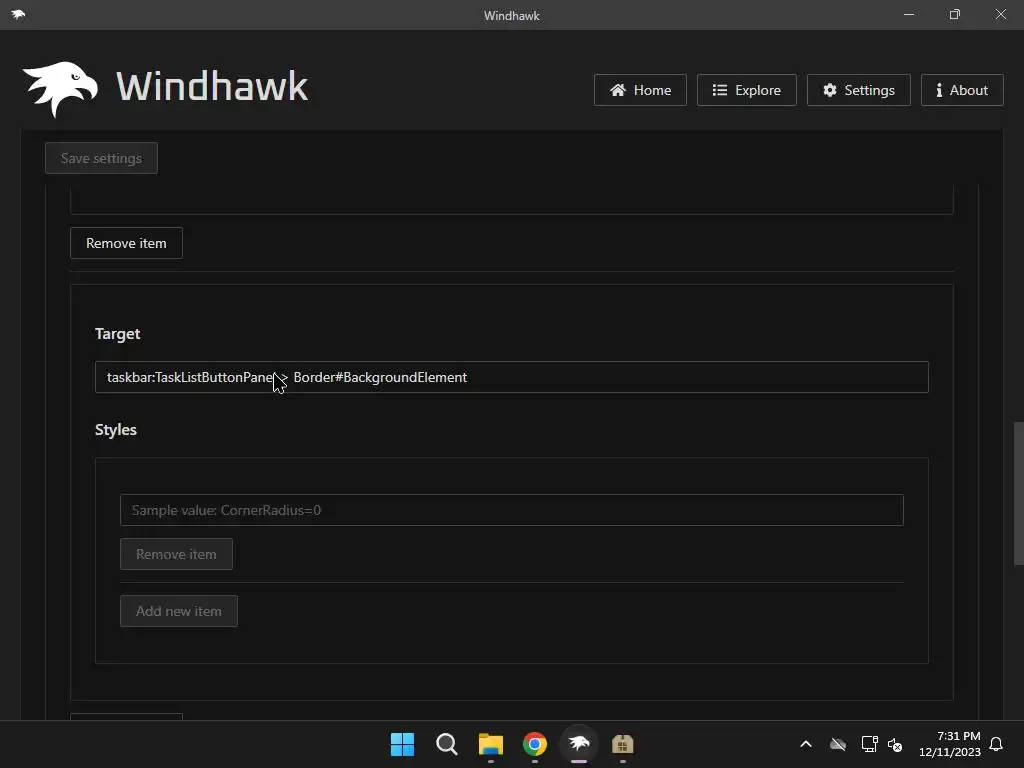Open the Windows Start menu

[402, 744]
